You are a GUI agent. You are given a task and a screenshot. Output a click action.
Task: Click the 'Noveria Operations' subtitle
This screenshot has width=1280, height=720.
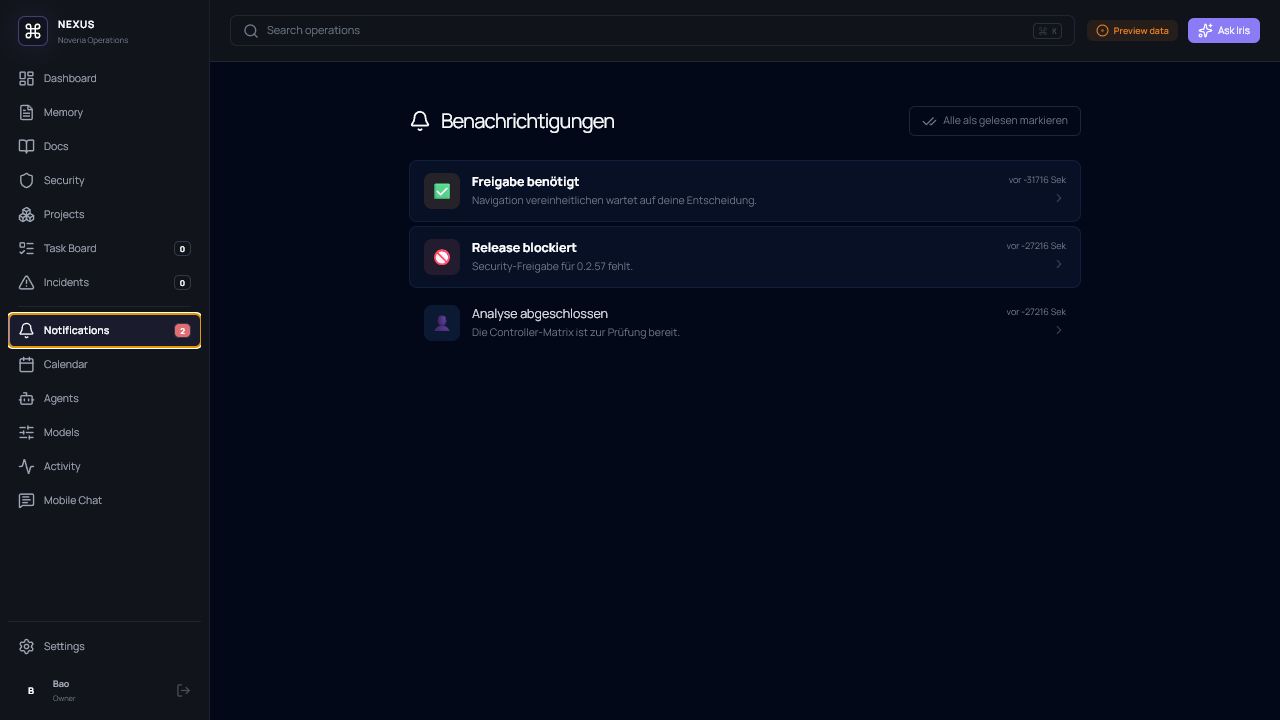click(93, 40)
